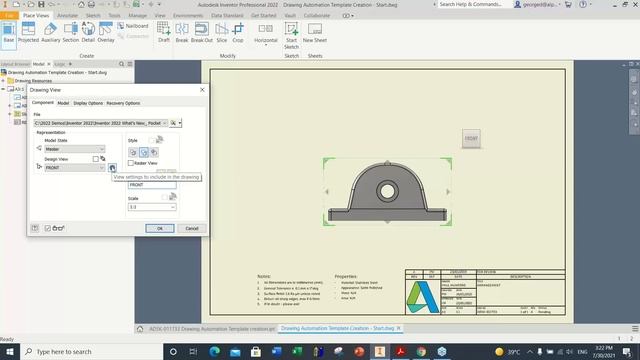
Task: Switch to the Manage ribbon tab
Action: pos(138,16)
